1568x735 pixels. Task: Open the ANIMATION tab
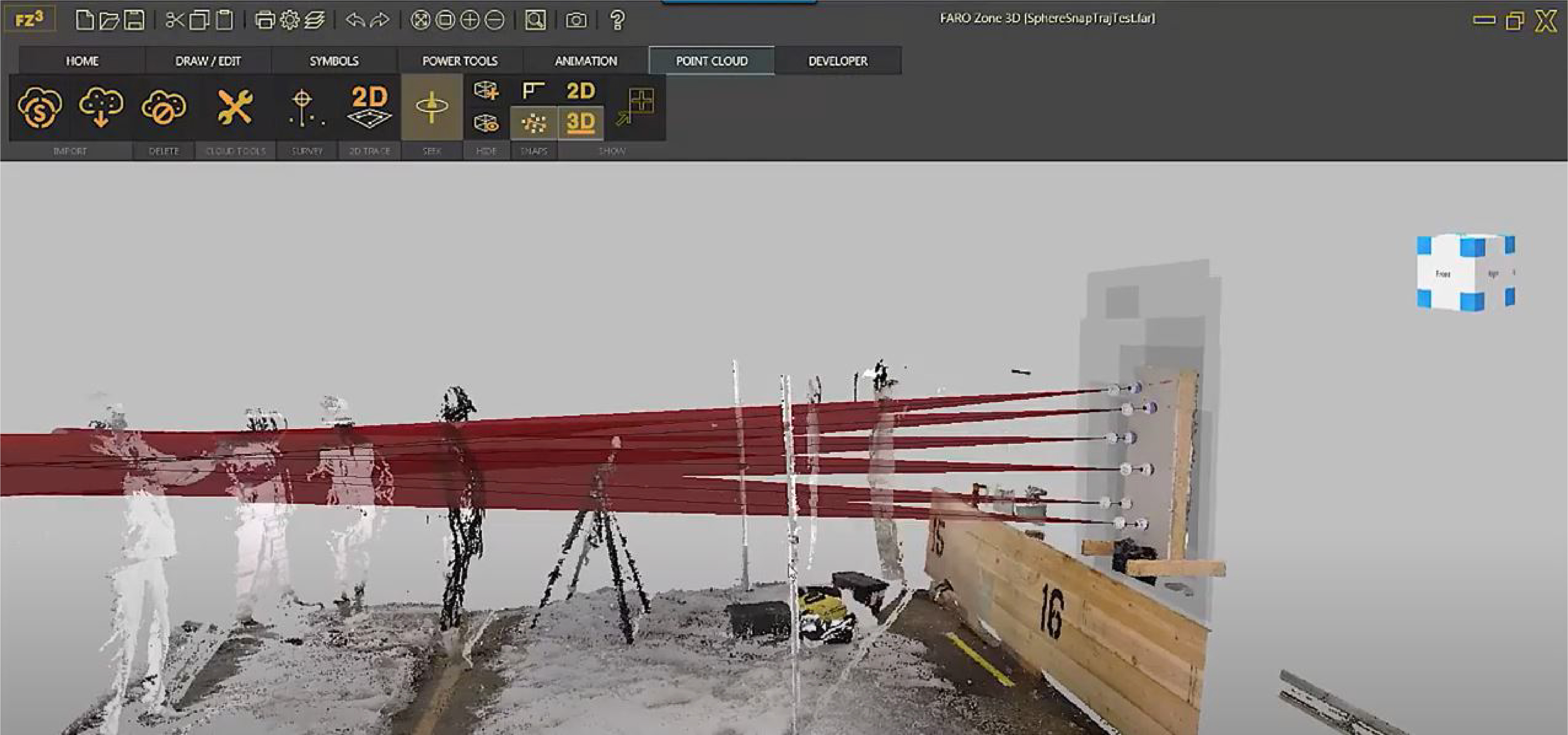[x=586, y=61]
